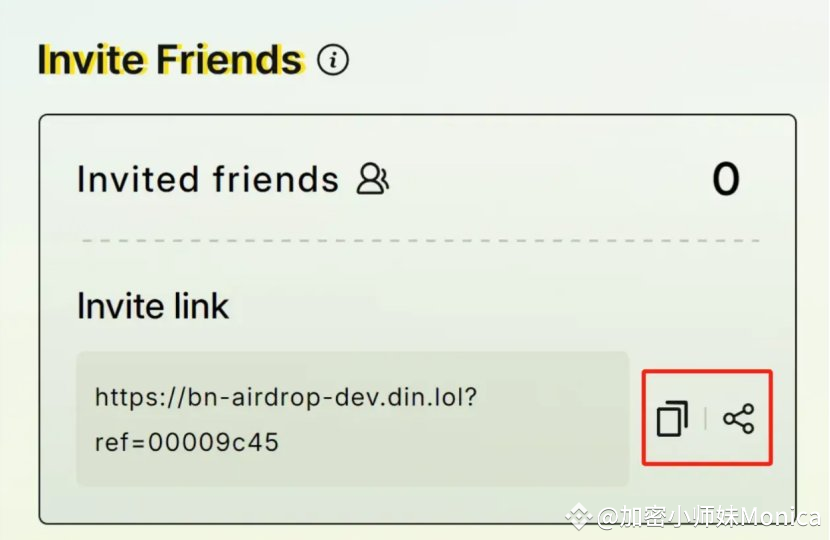Click the Binance logo in the watermark
The width and height of the screenshot is (830, 540).
(578, 516)
